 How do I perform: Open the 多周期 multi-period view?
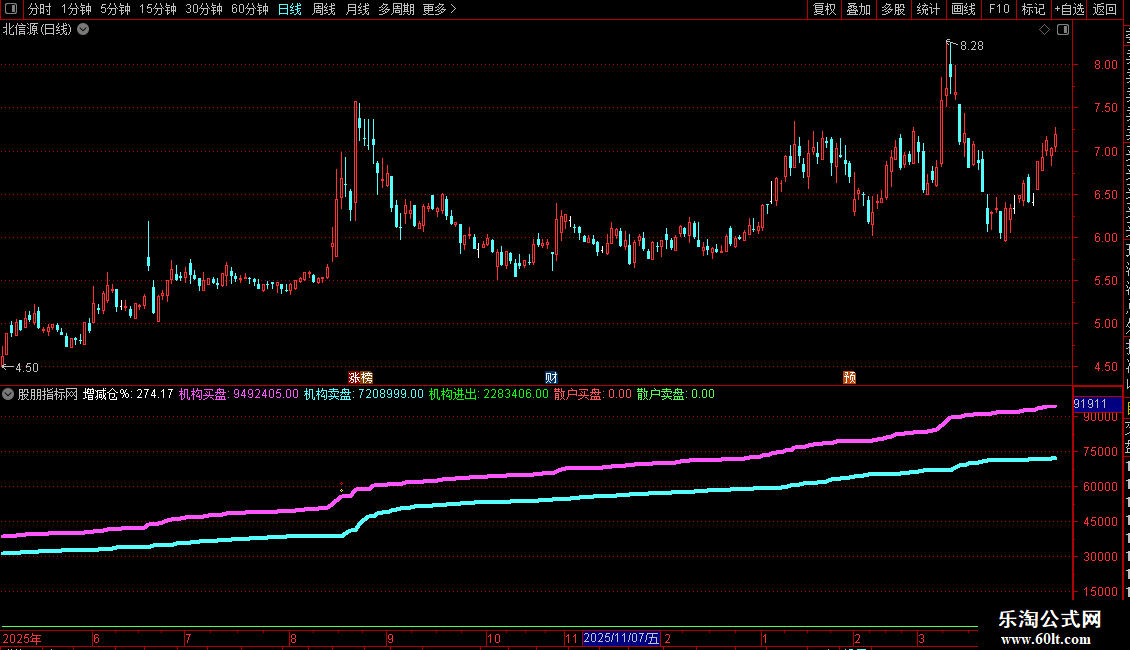(396, 9)
